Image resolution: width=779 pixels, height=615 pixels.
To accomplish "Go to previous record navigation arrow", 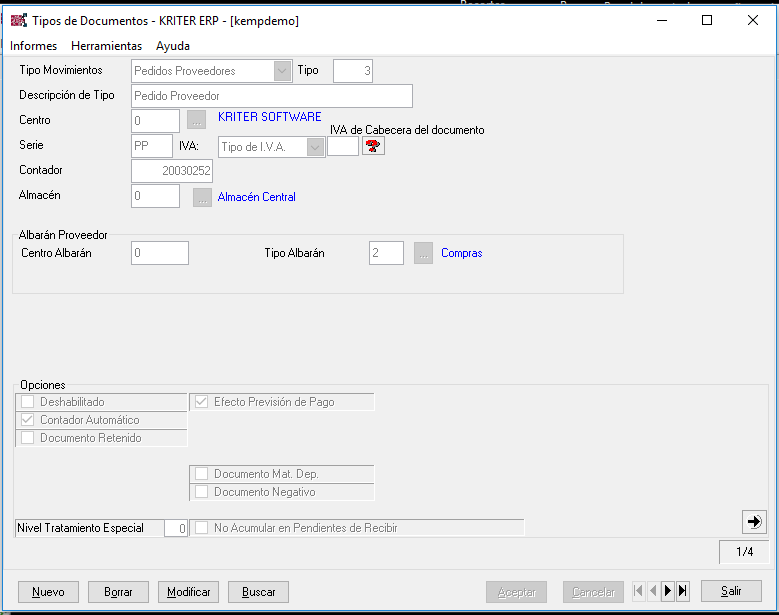I will 653,591.
